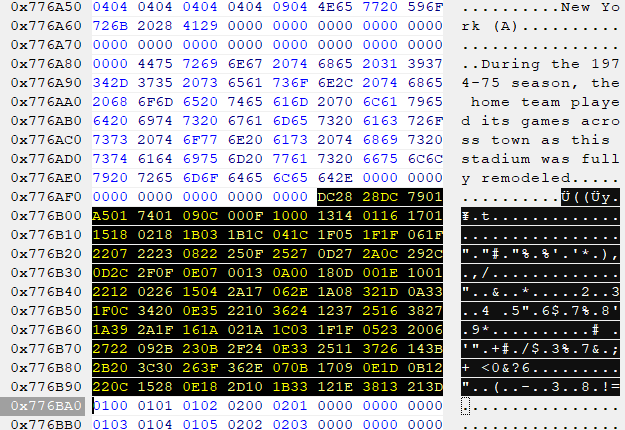
Task: Click hex word 6C6C in row 0x776AD0
Action: (425, 159)
